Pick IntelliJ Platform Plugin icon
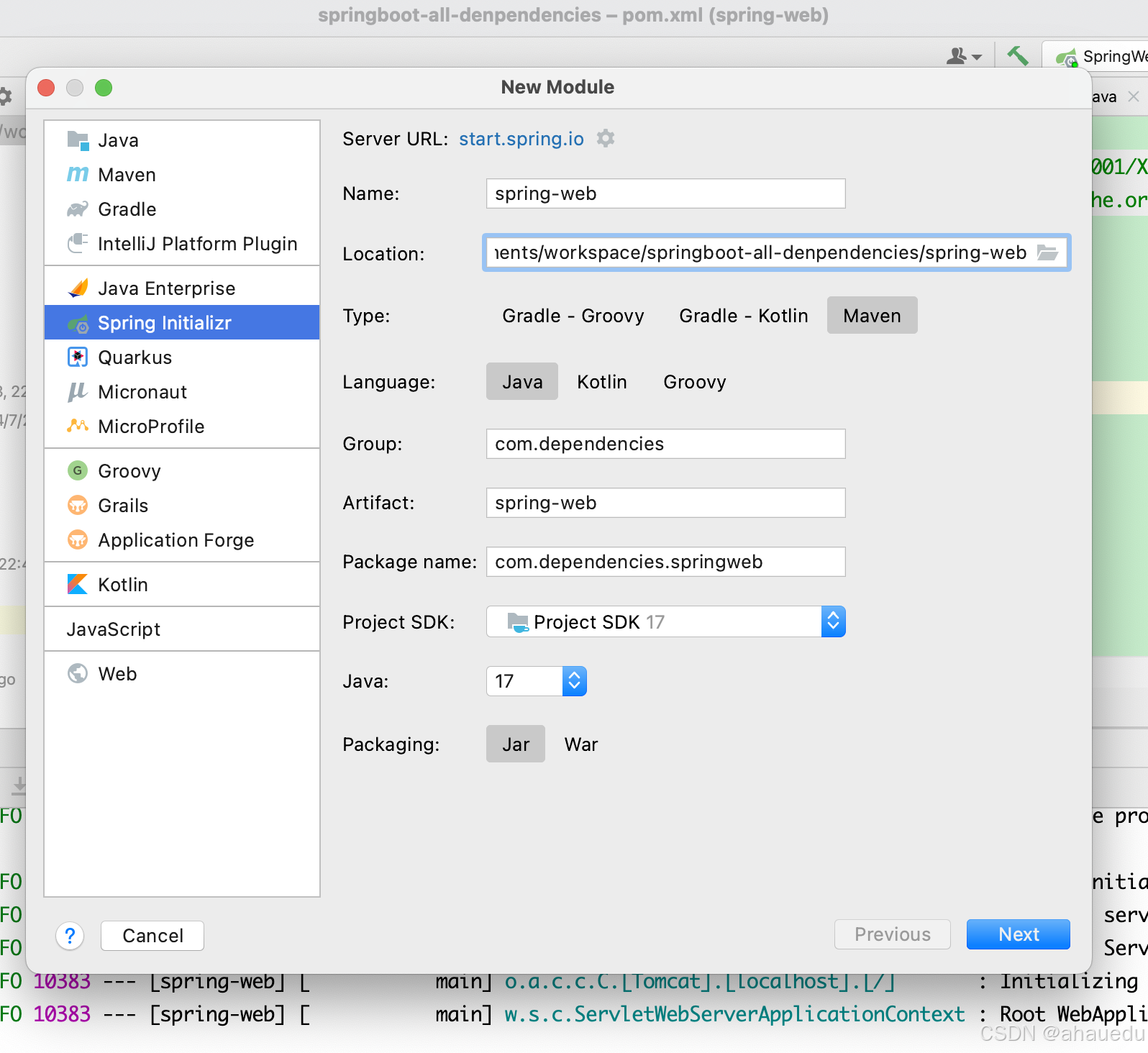Screen dimensions: 1148x1053 [78, 244]
